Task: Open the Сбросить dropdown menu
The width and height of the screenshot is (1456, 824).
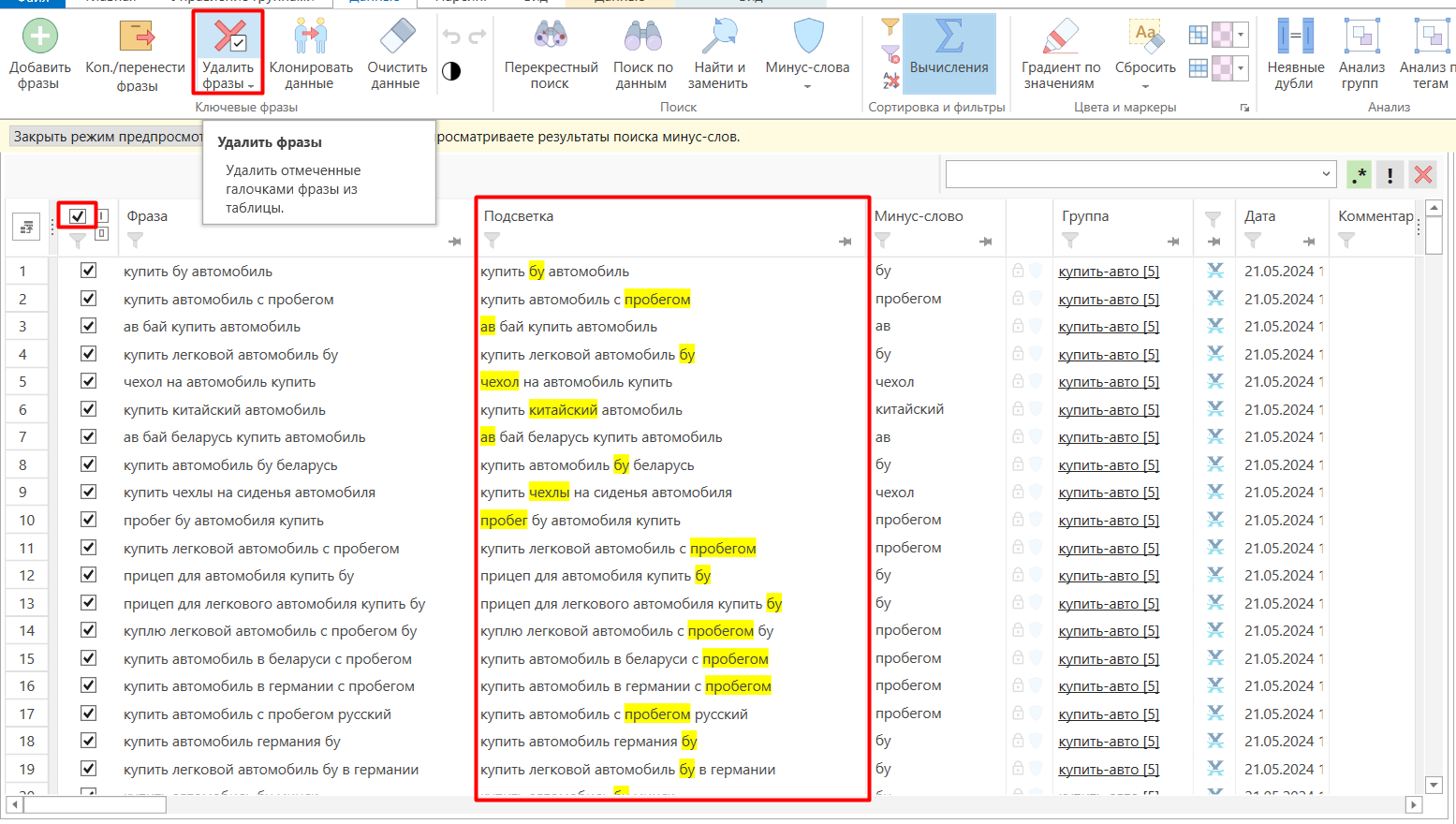Action: 1145,86
